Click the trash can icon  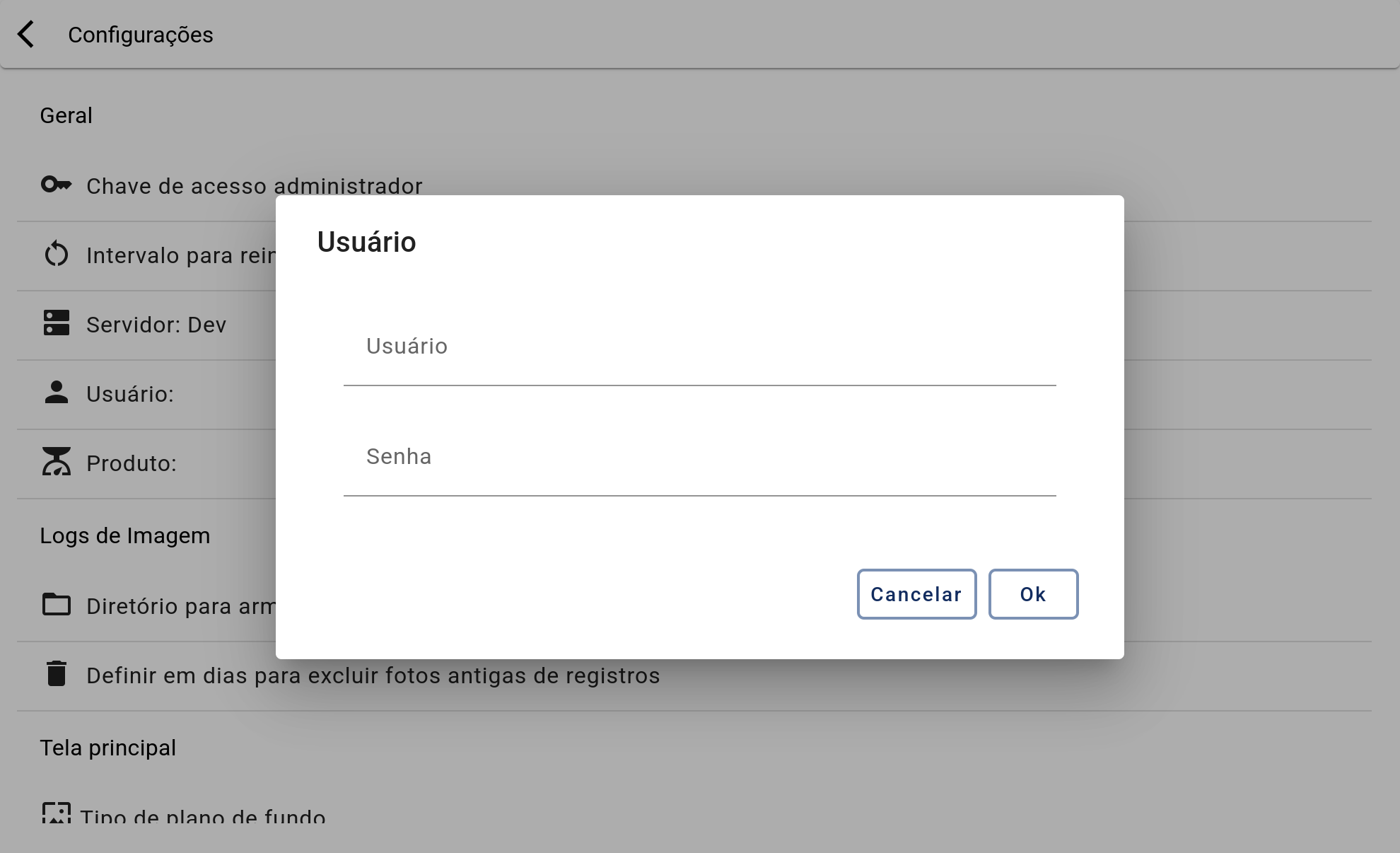57,673
